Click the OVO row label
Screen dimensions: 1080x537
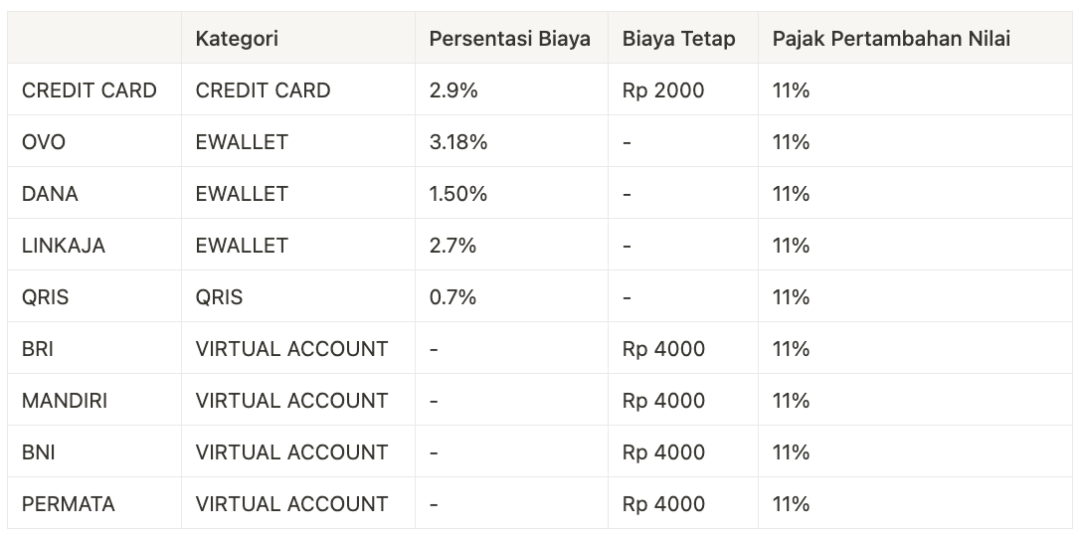[x=44, y=143]
